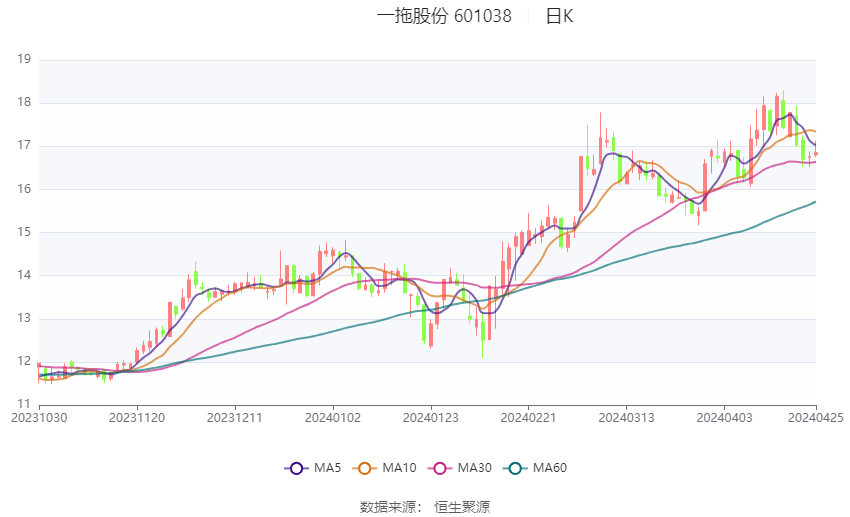
Task: Click the 20240313 x-axis date label
Action: click(x=626, y=418)
